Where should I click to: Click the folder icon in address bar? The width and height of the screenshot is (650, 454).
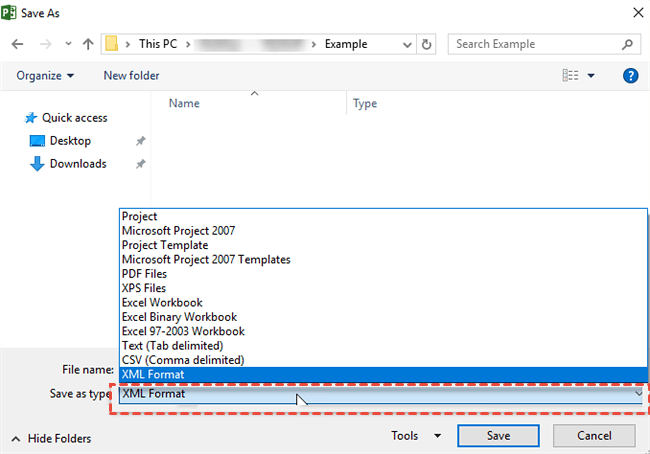[x=112, y=44]
